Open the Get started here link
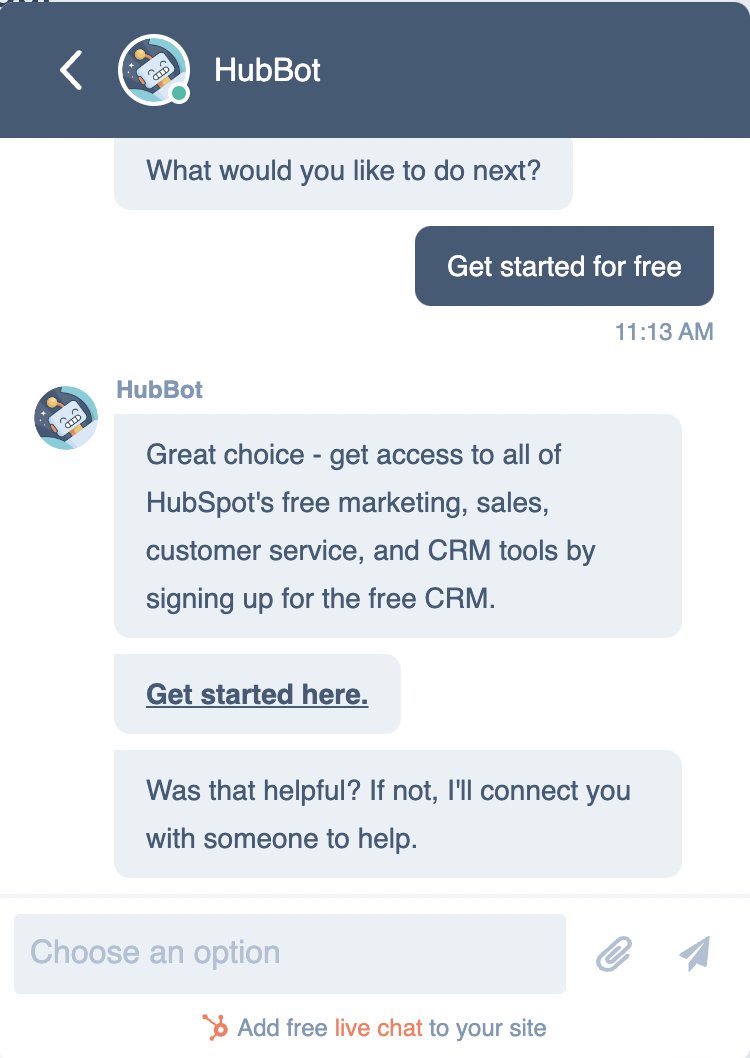This screenshot has height=1058, width=750. point(257,693)
